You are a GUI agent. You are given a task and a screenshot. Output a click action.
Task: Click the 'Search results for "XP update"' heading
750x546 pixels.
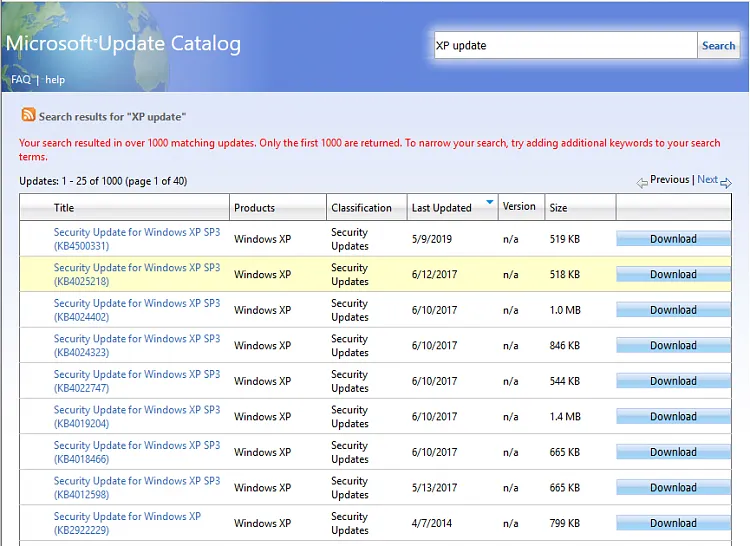coord(112,117)
